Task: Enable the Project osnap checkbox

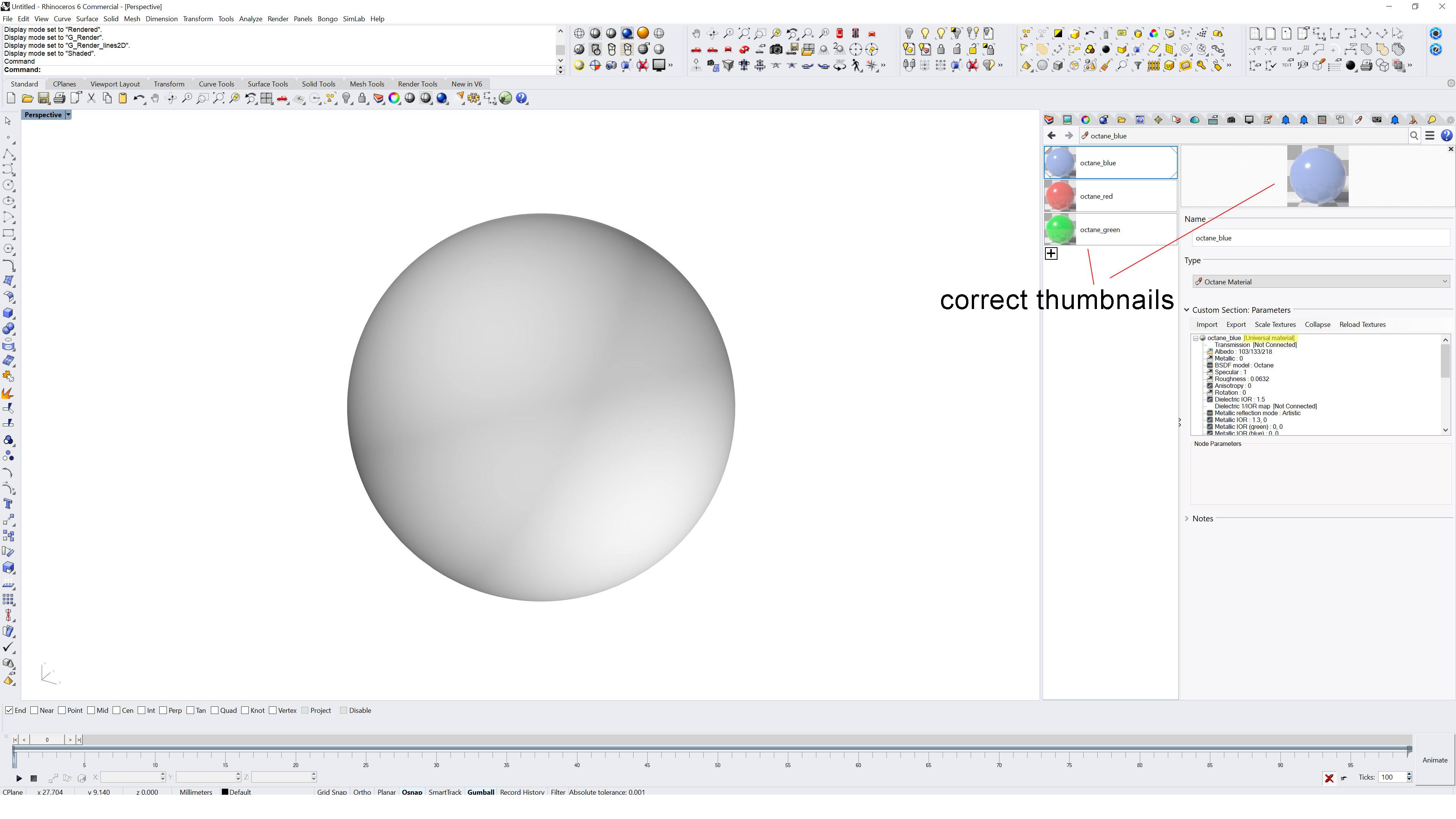Action: [306, 711]
